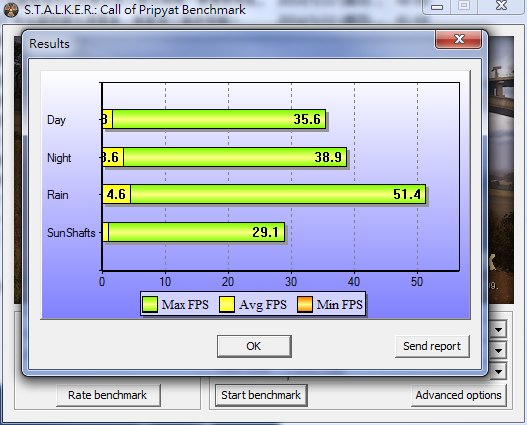This screenshot has height=425, width=527.
Task: Click the Min FPS legend text
Action: pos(340,305)
